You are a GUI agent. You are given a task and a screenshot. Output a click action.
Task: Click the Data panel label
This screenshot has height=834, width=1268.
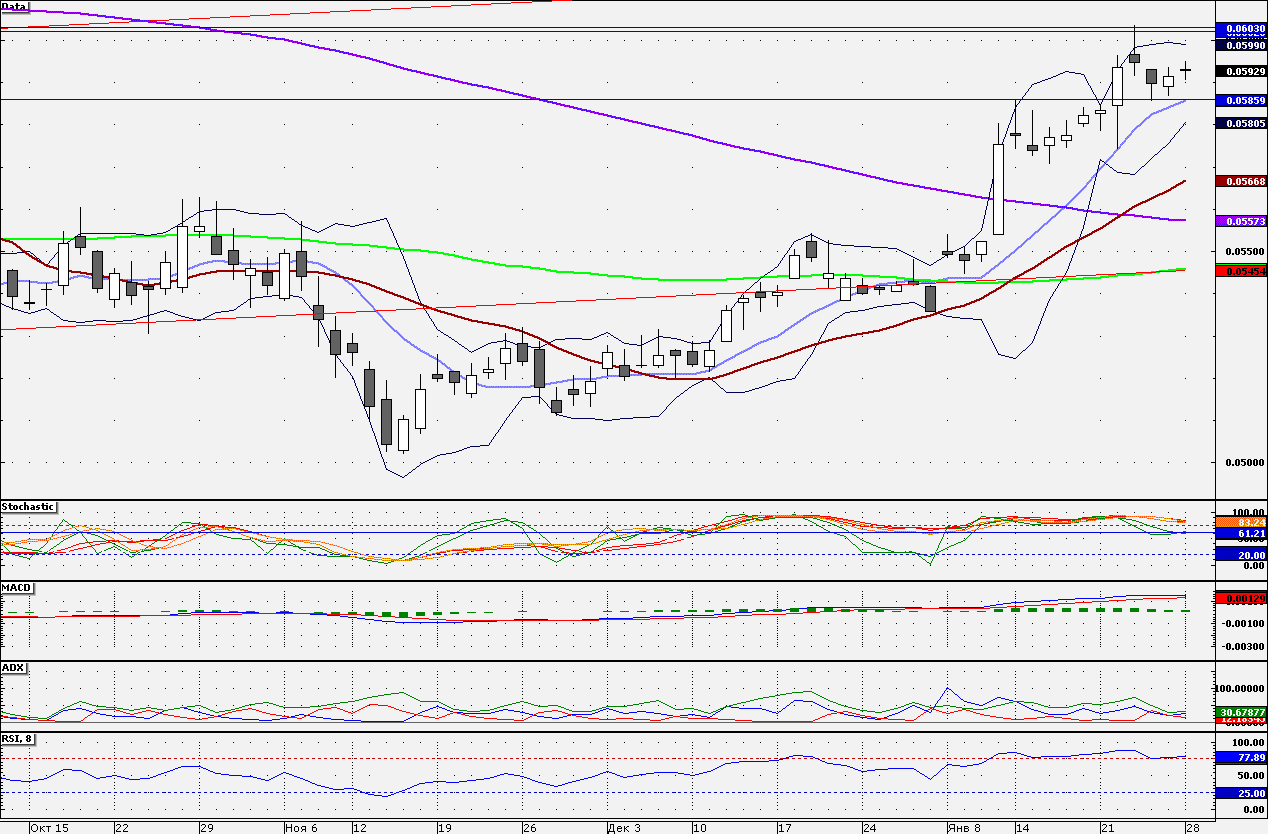[x=15, y=6]
